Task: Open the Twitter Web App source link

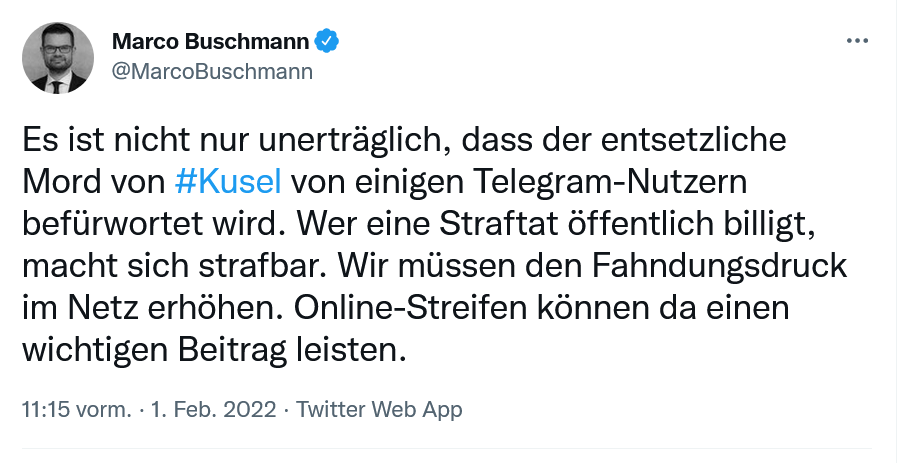Action: (380, 410)
